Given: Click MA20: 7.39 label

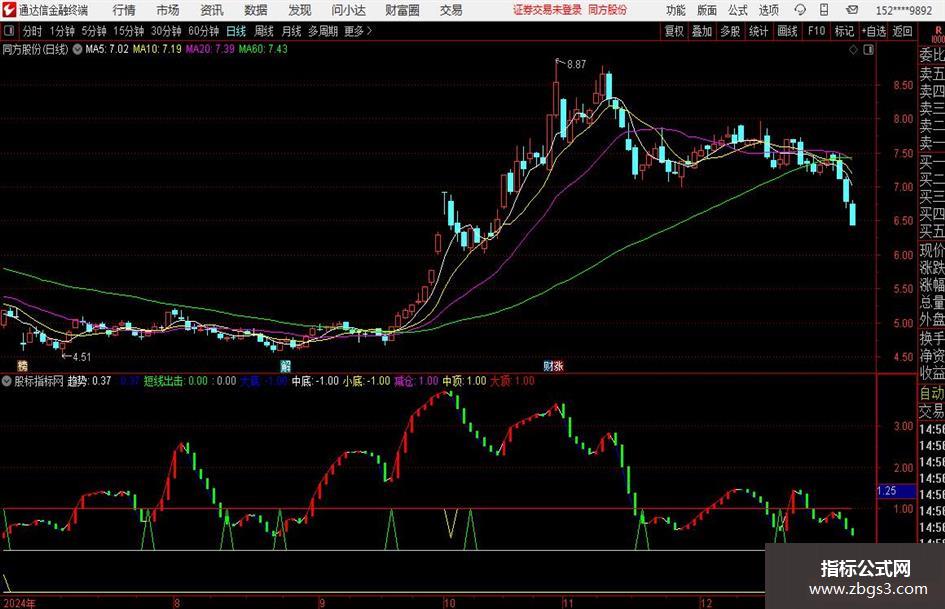Looking at the screenshot, I should coord(210,49).
